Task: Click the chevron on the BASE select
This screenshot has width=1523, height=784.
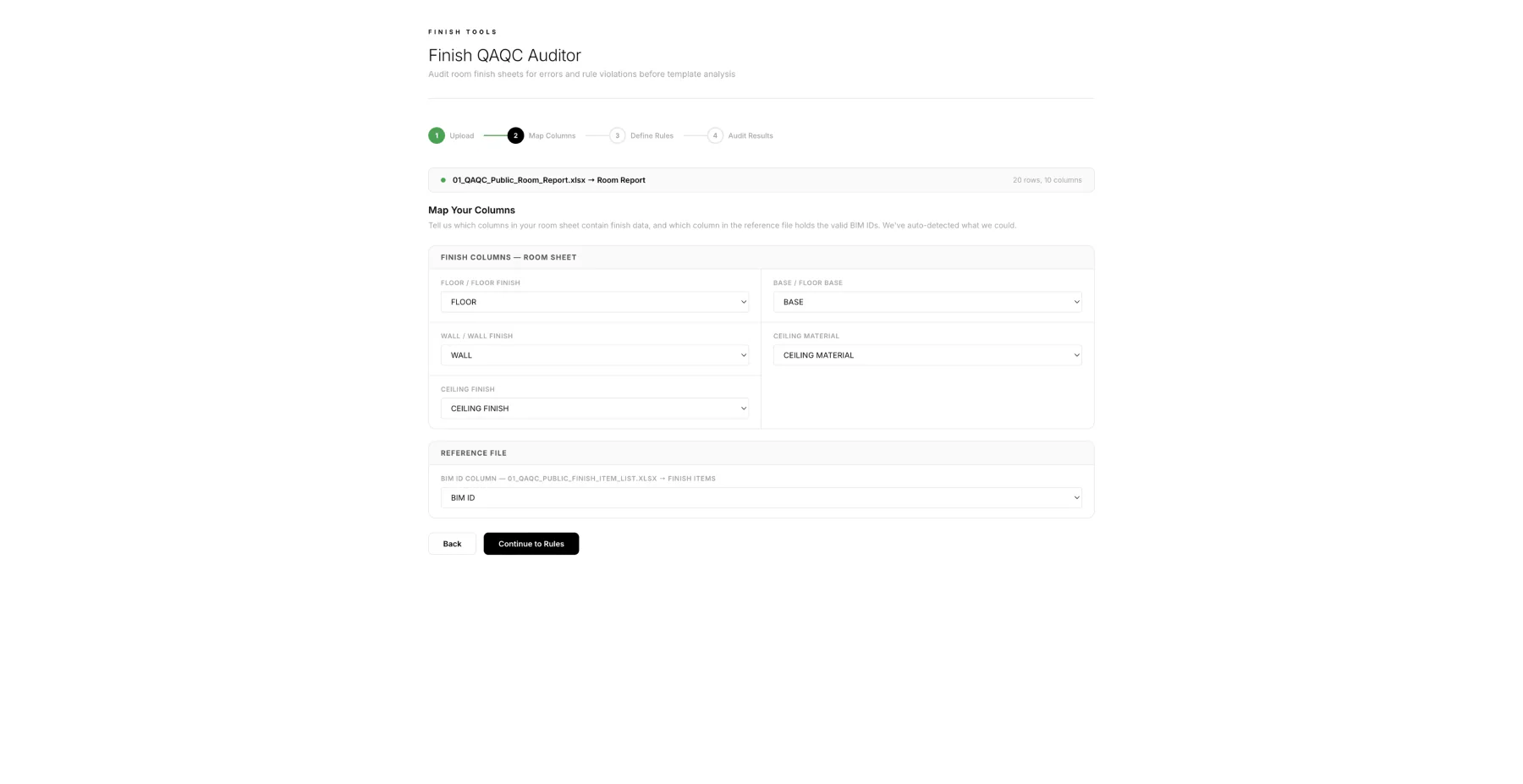Action: coord(1075,301)
